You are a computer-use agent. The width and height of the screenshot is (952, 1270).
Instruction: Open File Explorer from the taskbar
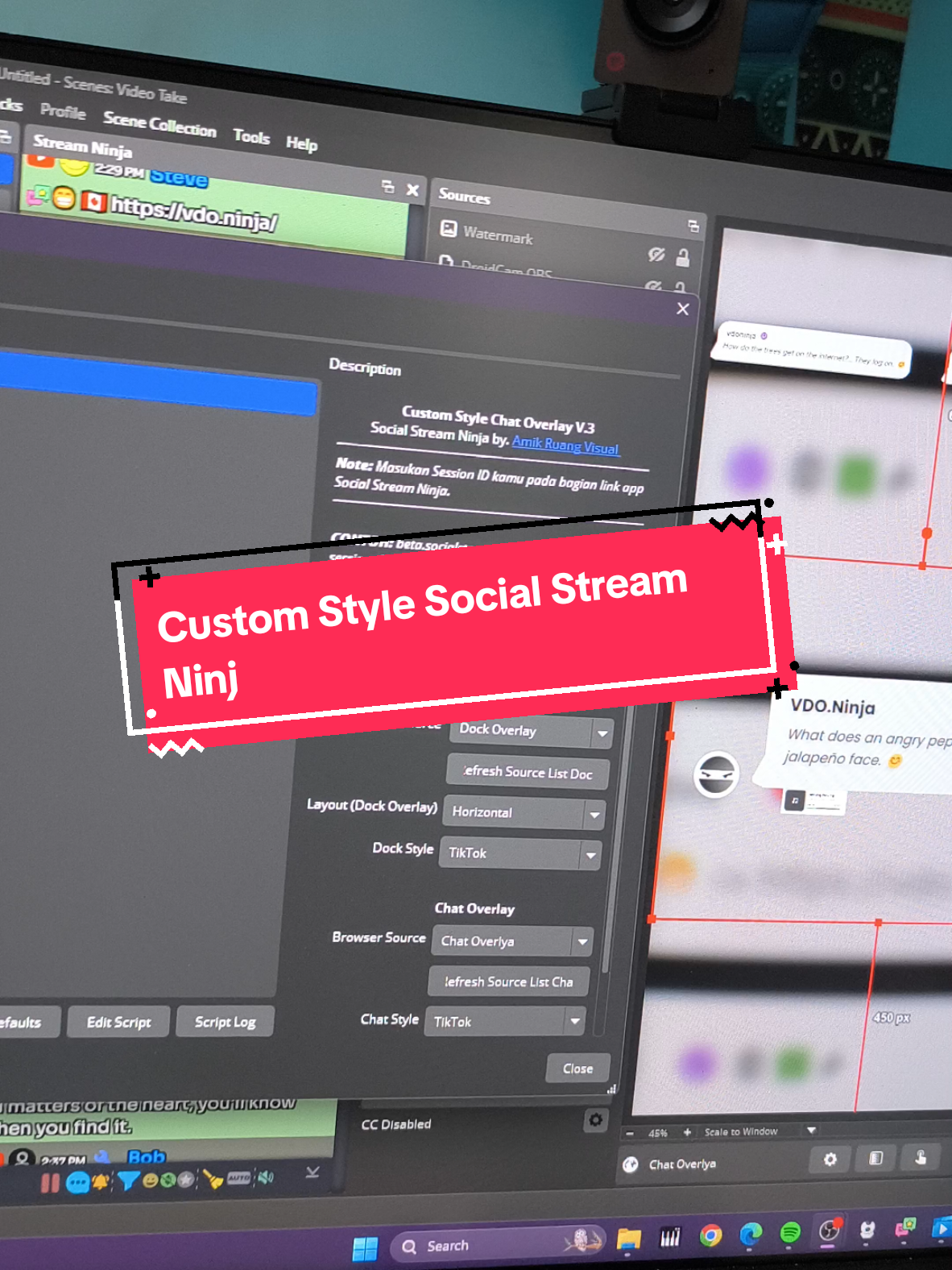629,1239
